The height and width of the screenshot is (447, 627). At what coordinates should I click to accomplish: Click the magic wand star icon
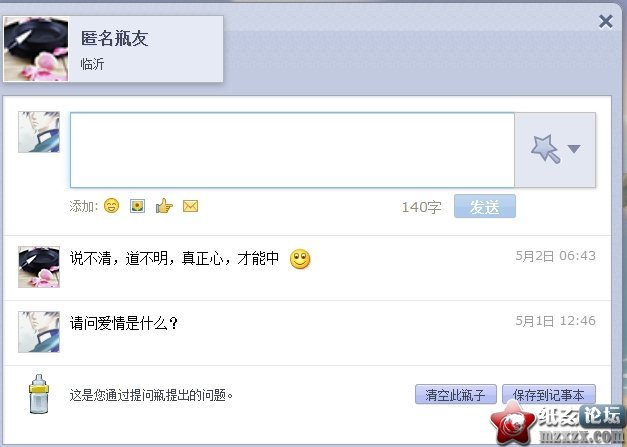(545, 149)
